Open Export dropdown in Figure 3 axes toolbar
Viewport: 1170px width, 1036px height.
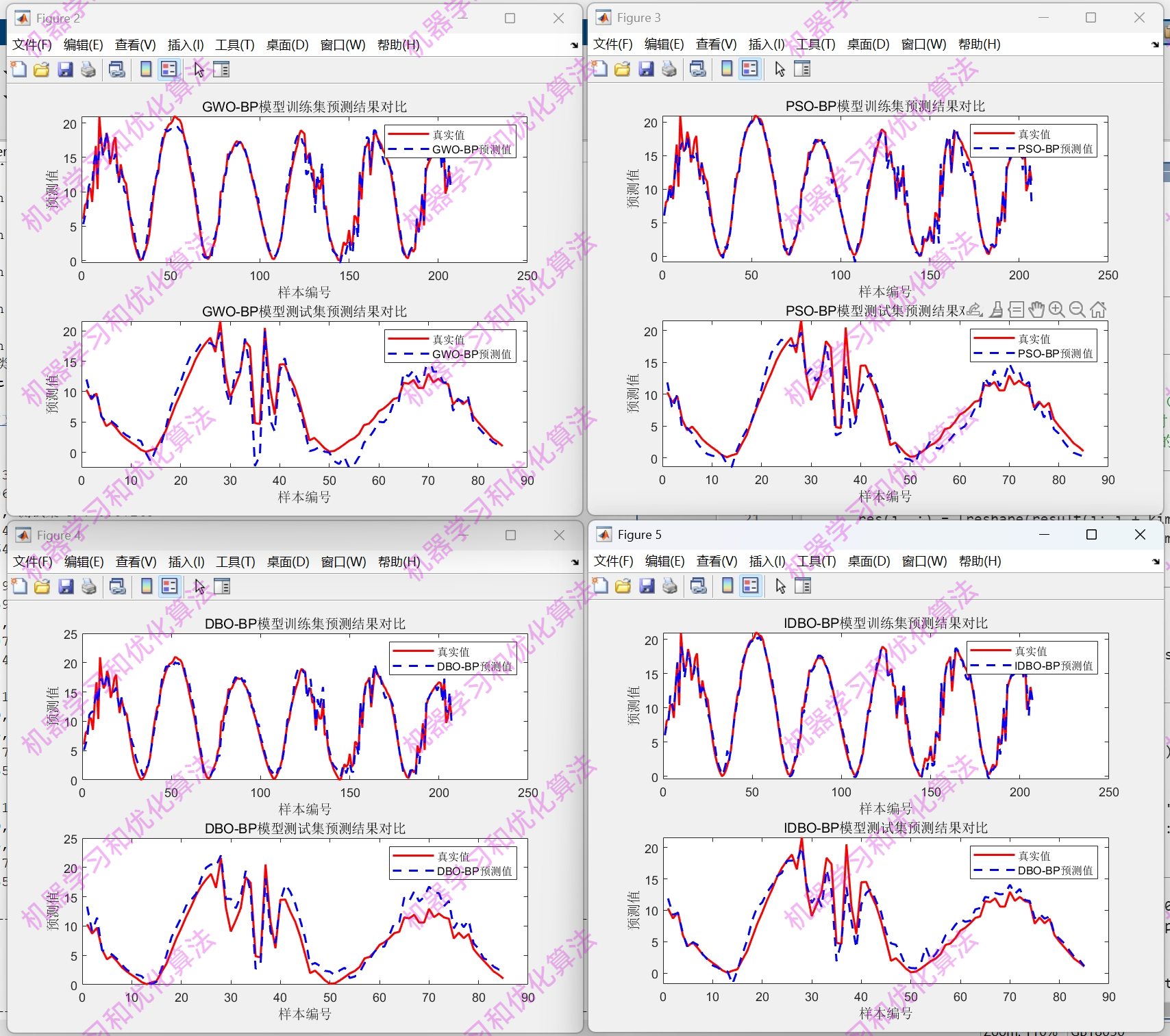coord(975,310)
